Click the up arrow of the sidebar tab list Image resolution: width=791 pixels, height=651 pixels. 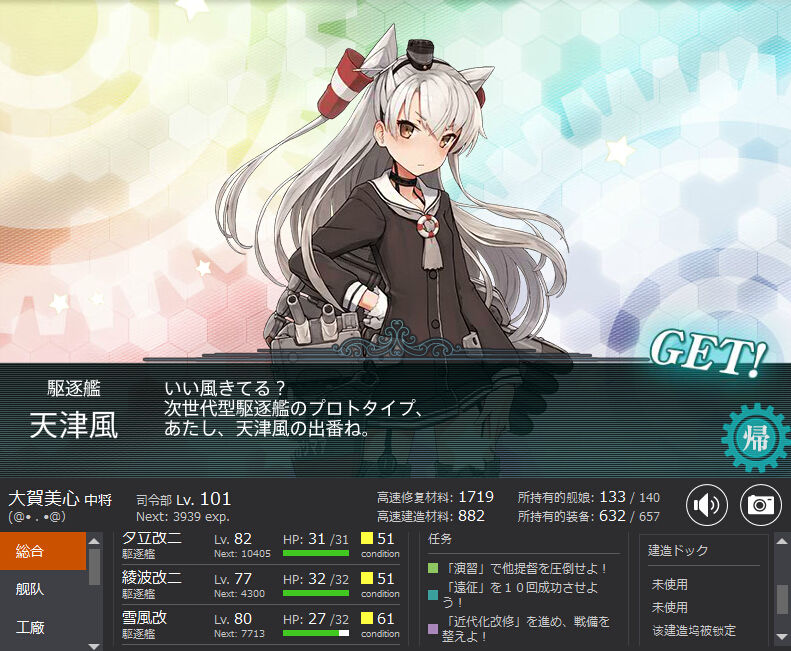[94, 541]
